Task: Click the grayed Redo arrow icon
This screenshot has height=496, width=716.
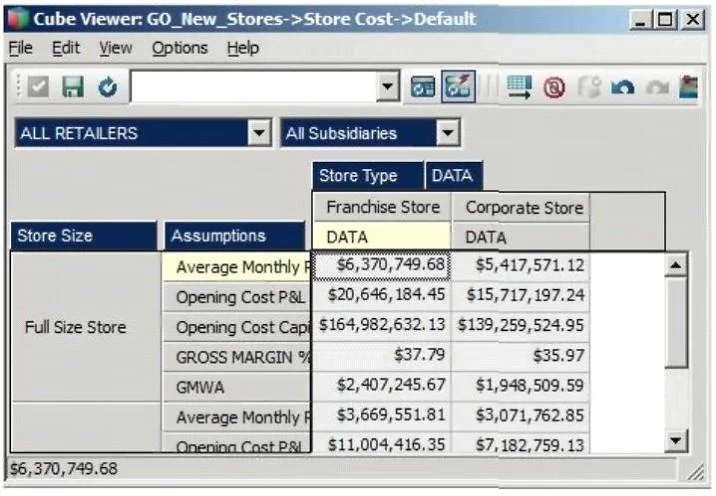Action: [x=658, y=87]
